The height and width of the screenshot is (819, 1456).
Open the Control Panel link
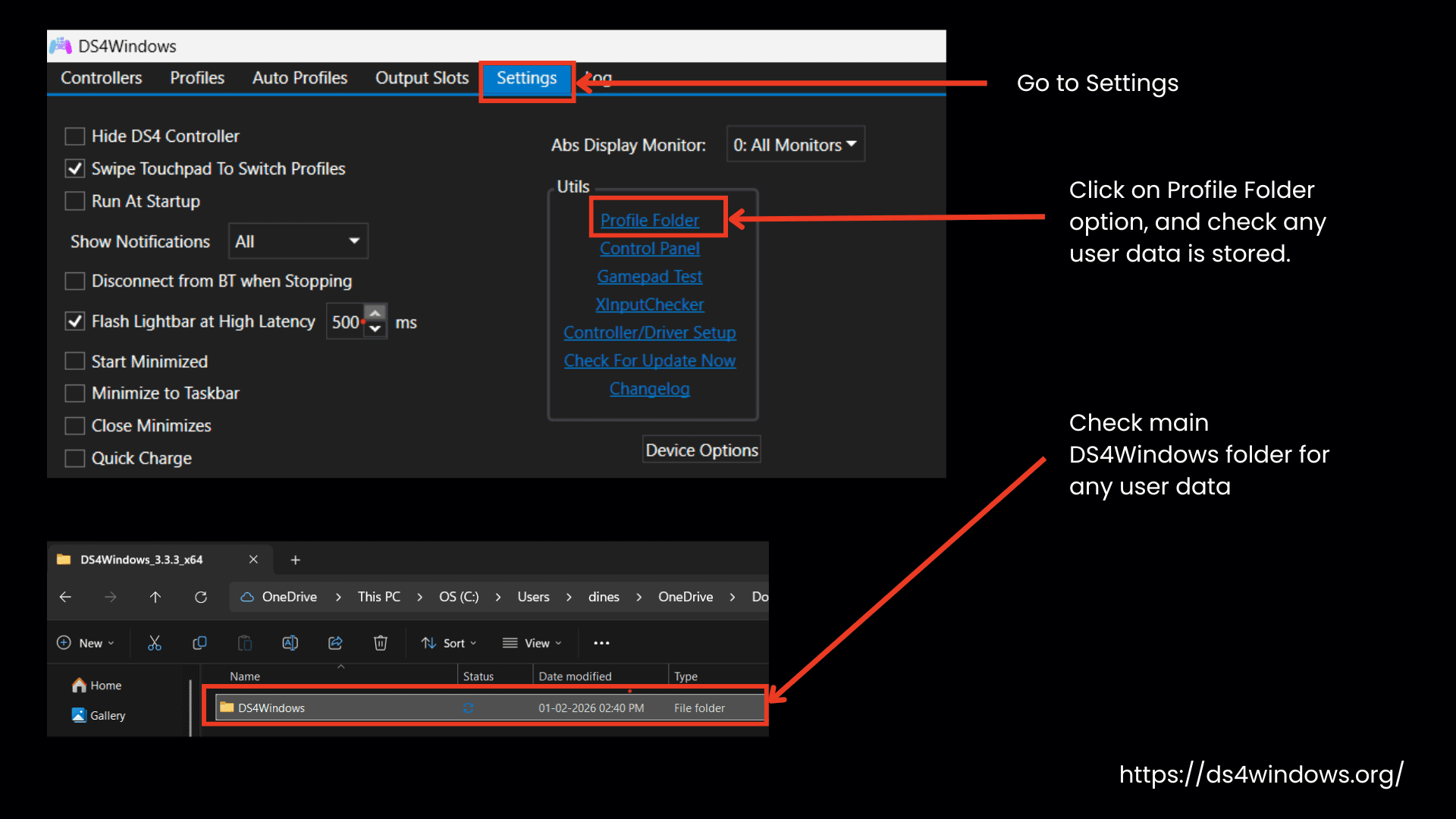coord(650,248)
